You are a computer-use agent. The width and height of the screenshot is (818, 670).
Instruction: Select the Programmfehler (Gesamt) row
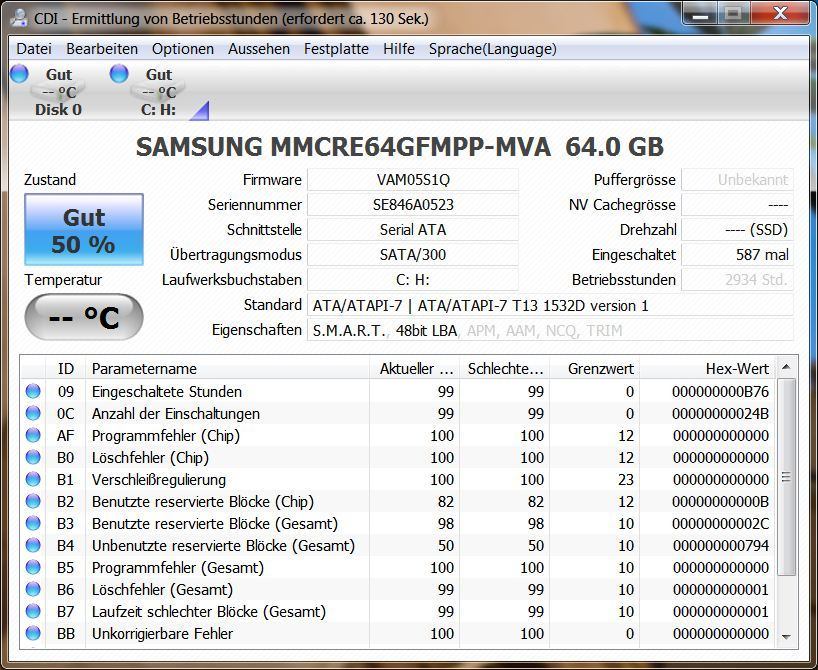point(399,567)
